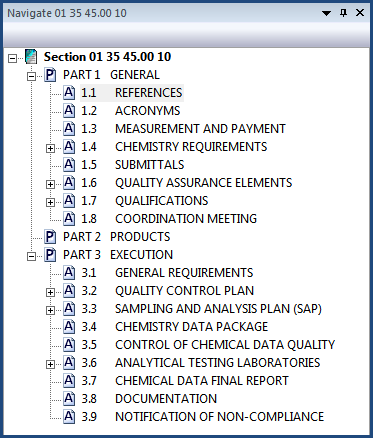Collapse the PART 3 EXECUTION branch
Viewport: 373px width, 438px height.
coord(31,256)
